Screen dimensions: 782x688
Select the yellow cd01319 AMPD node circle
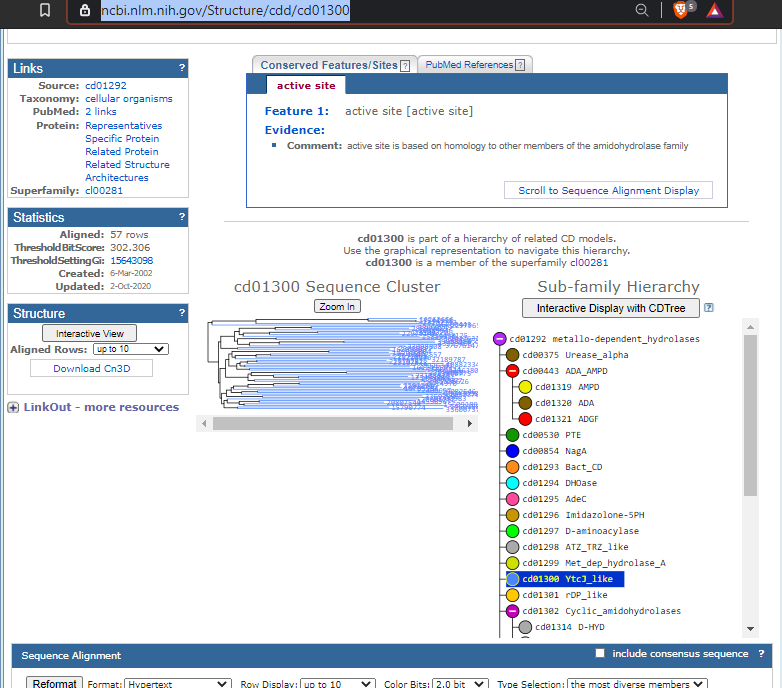pyautogui.click(x=525, y=387)
